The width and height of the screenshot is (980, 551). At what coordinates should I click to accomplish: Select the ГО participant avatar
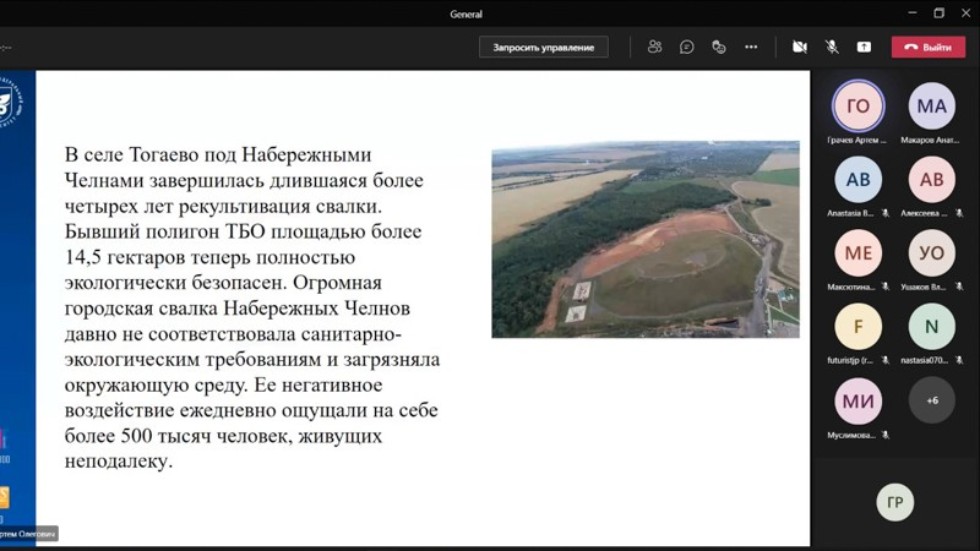click(x=858, y=106)
